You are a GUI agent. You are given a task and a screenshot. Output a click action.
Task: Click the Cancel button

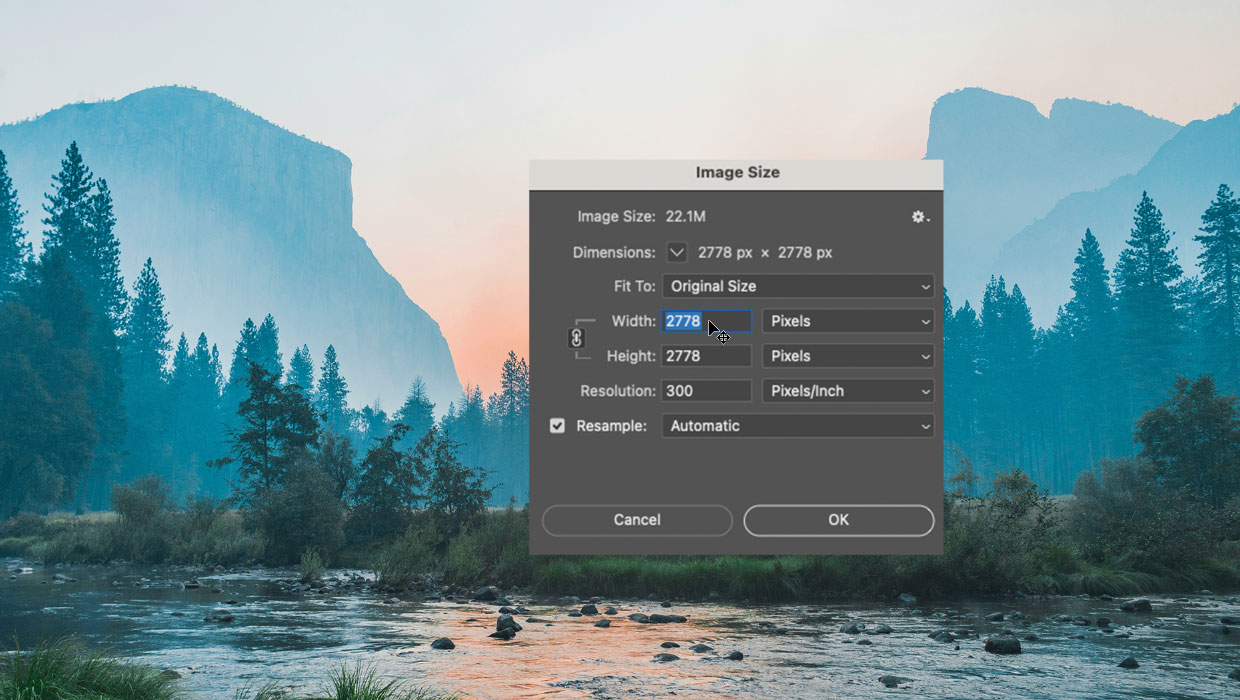click(637, 520)
